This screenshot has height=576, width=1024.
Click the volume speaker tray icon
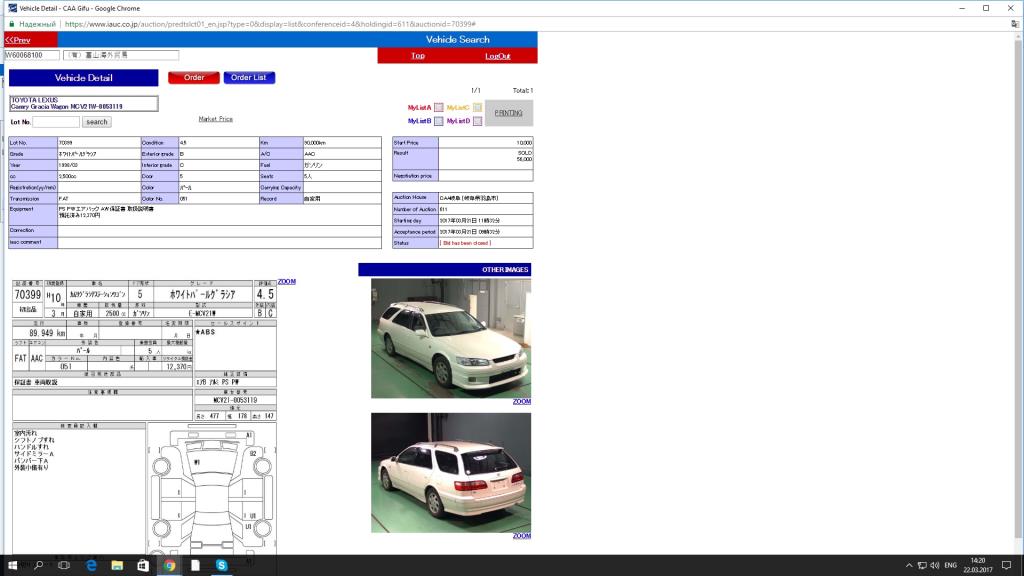[x=935, y=566]
